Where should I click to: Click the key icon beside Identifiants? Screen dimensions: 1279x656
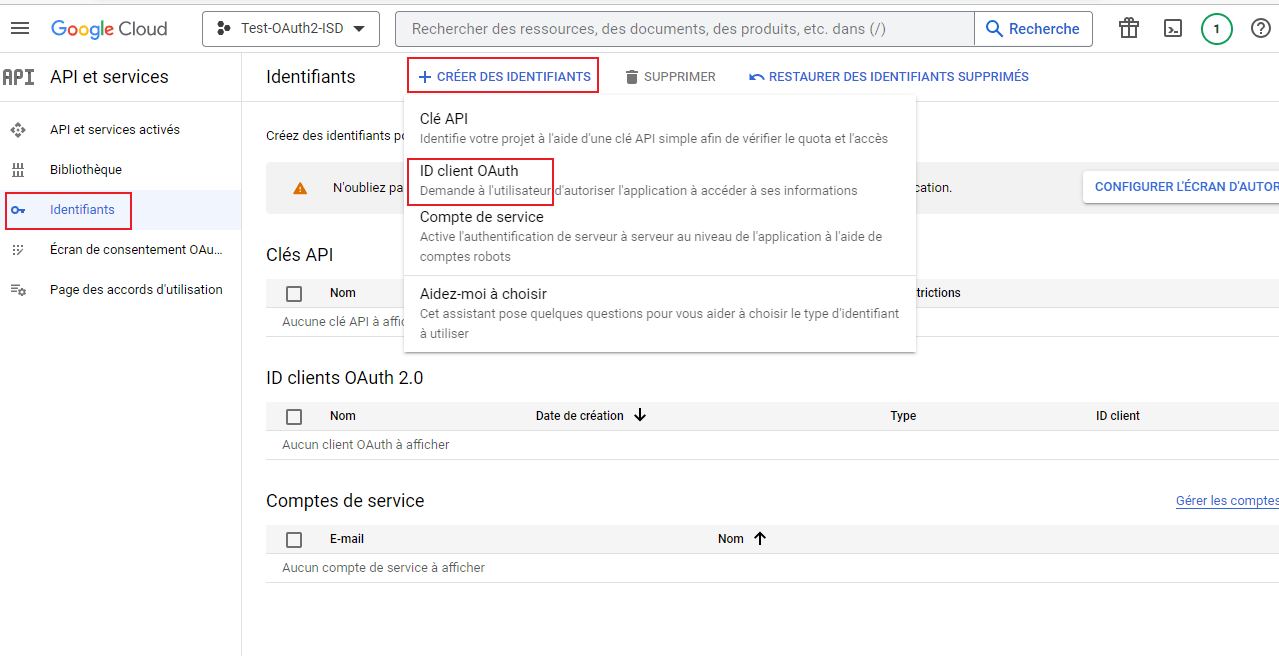tap(18, 210)
